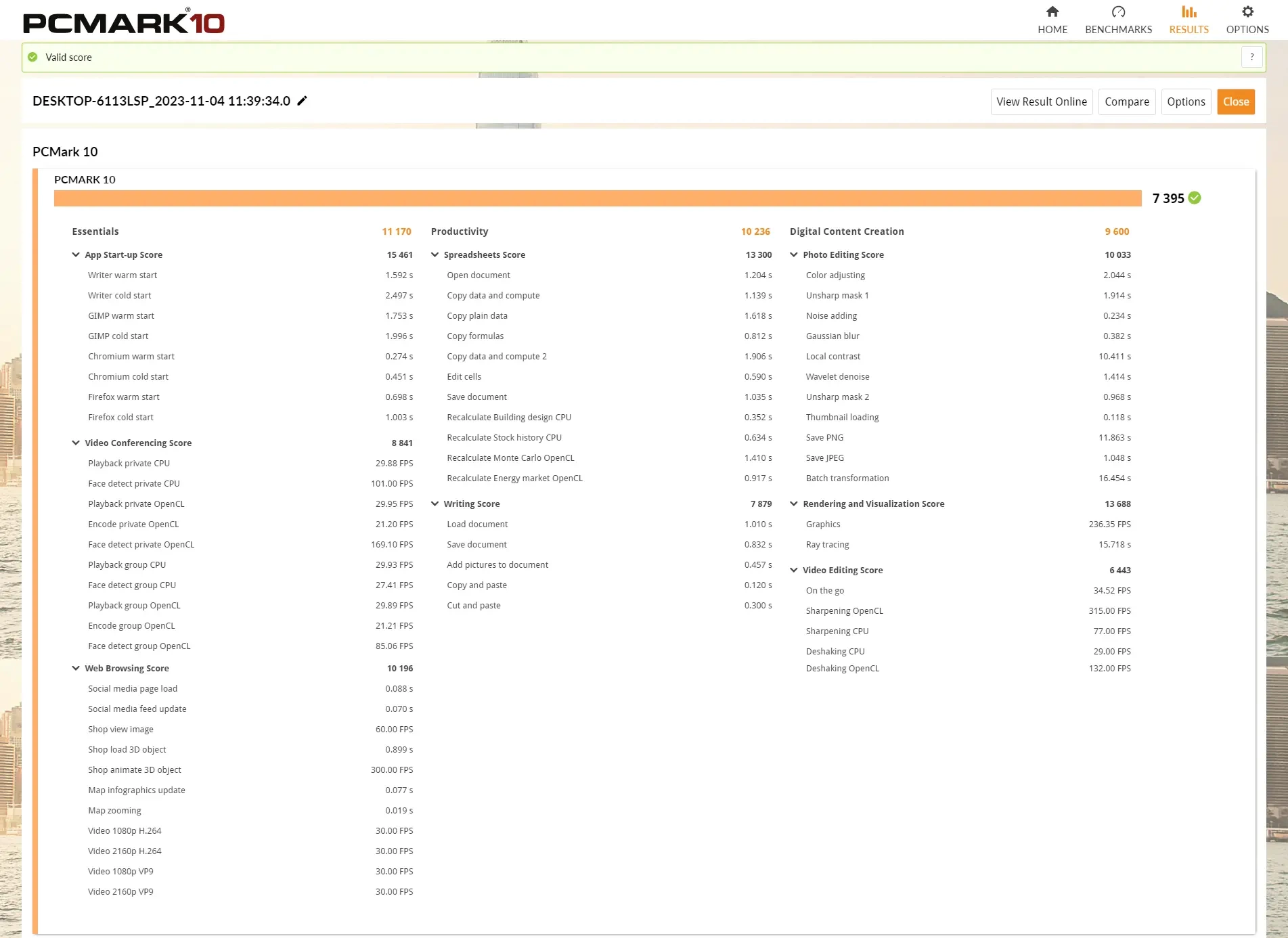Select the Writer warm start row

[x=250, y=275]
